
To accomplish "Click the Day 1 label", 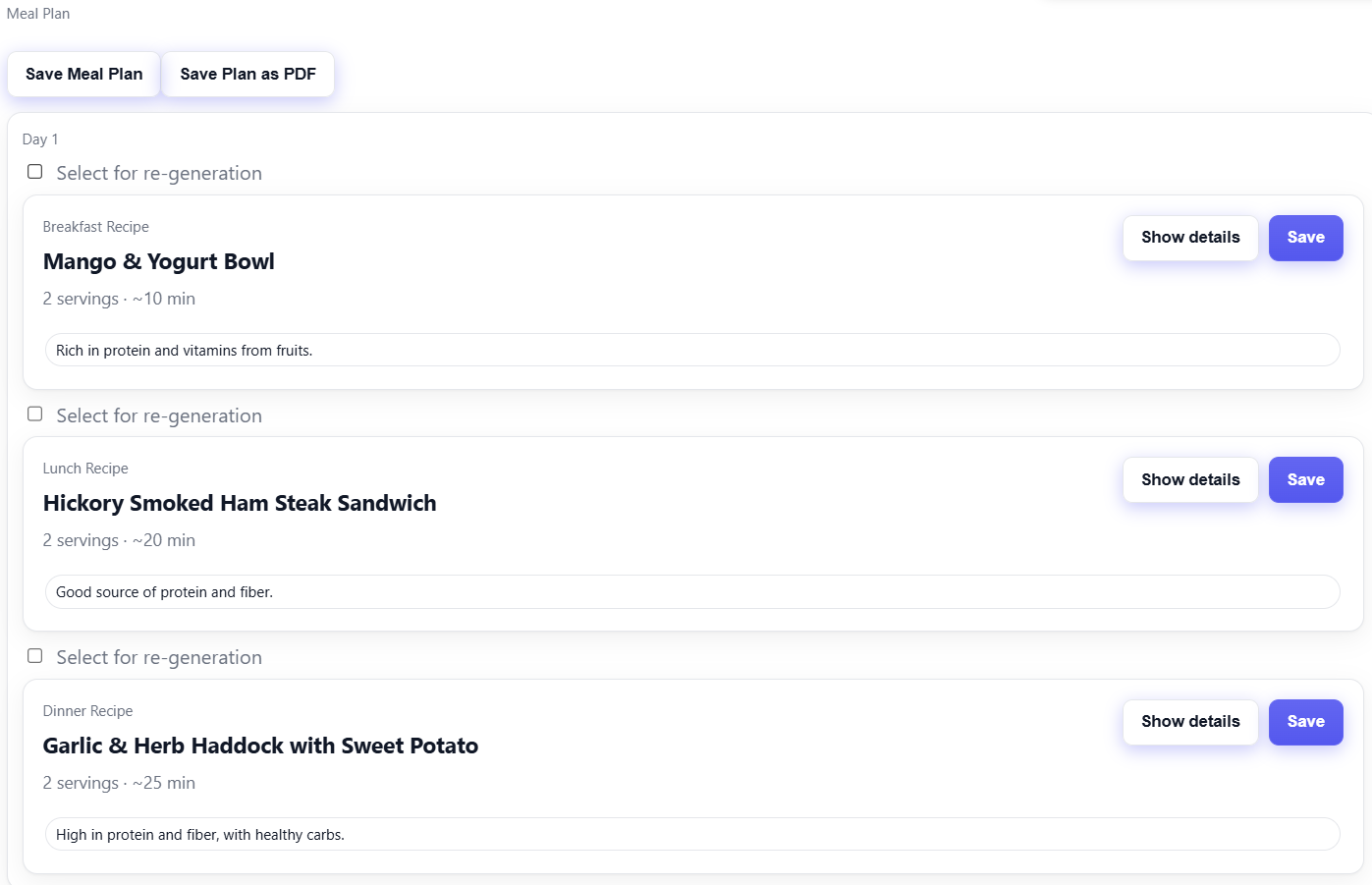I will (x=40, y=139).
